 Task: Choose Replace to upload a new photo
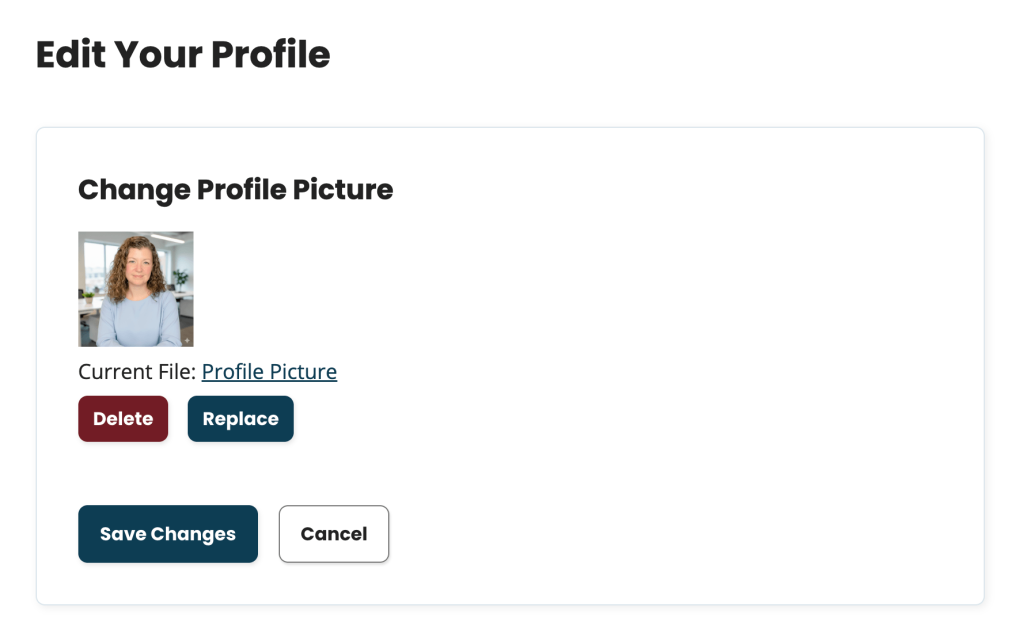click(240, 418)
